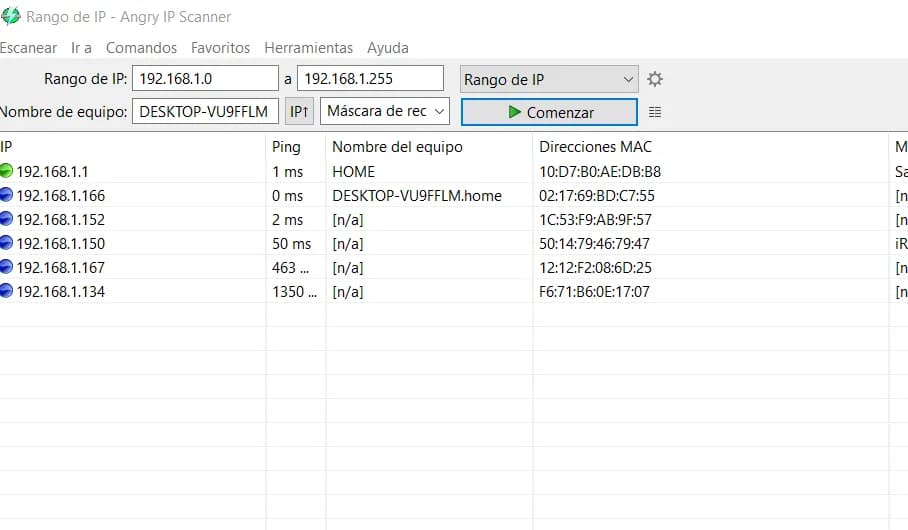Open the Favoritos menu
Screen dimensions: 908x530
coord(220,47)
